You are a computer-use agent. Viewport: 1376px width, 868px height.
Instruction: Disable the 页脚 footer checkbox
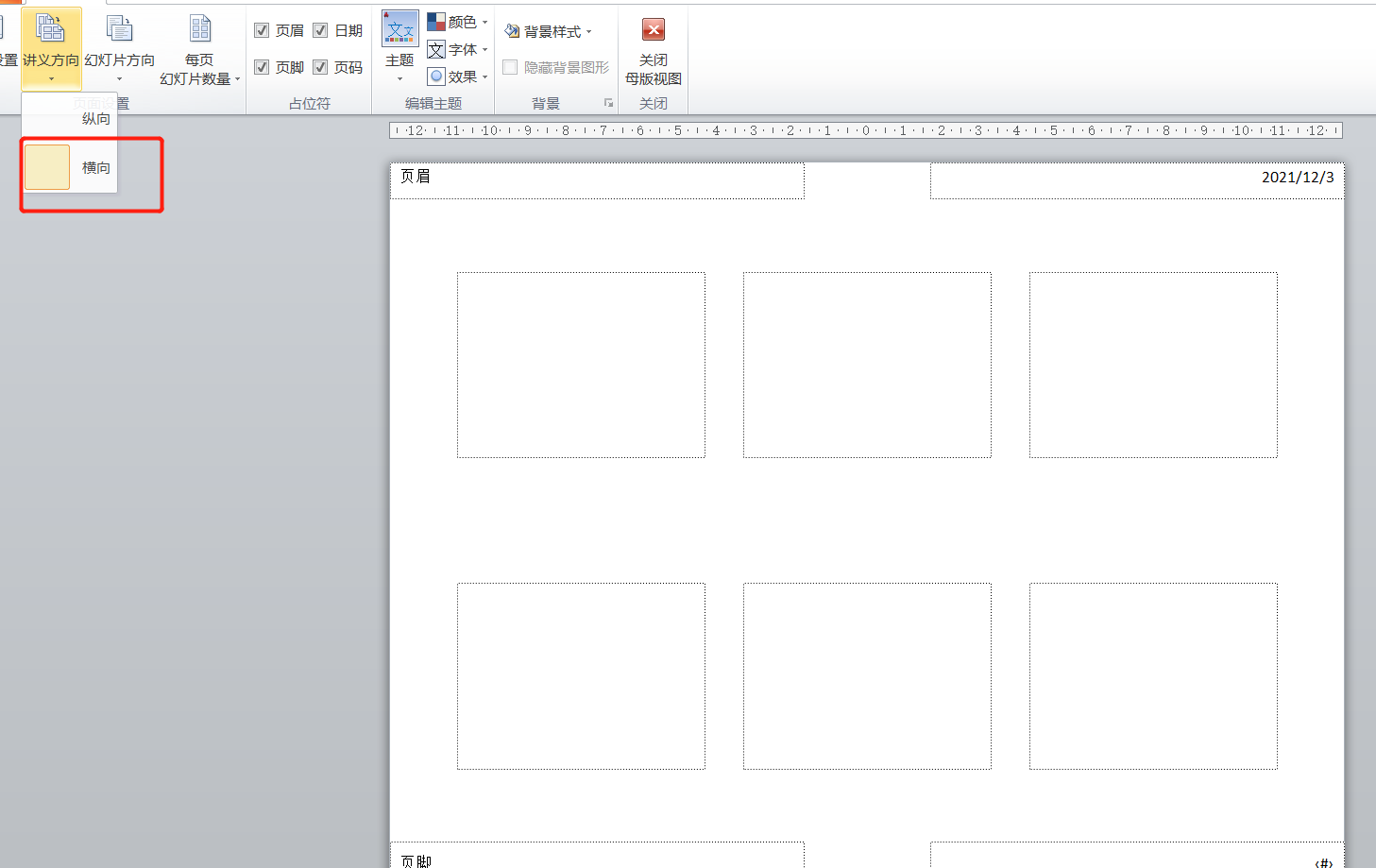tap(263, 67)
